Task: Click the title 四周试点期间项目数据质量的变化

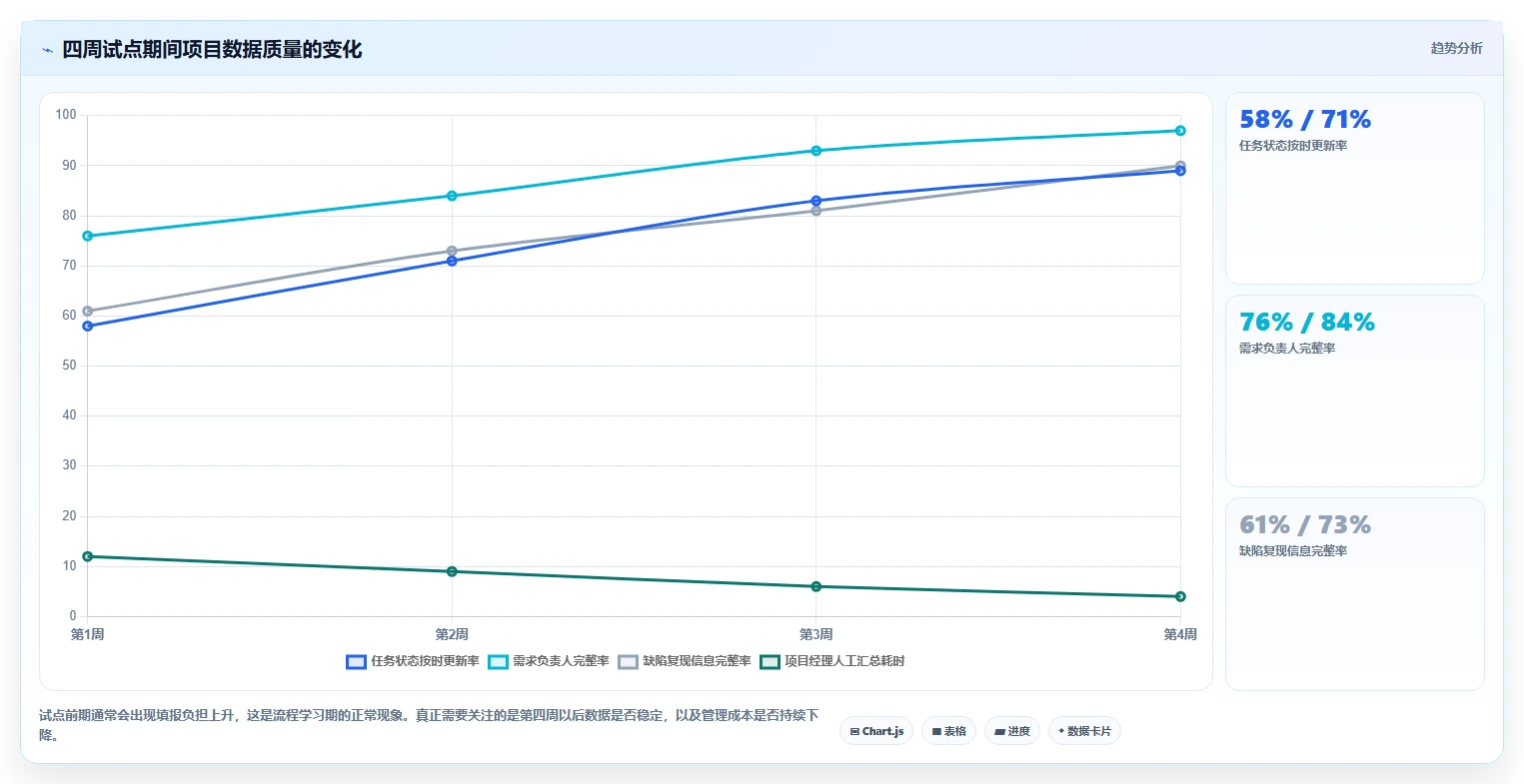Action: coord(212,50)
